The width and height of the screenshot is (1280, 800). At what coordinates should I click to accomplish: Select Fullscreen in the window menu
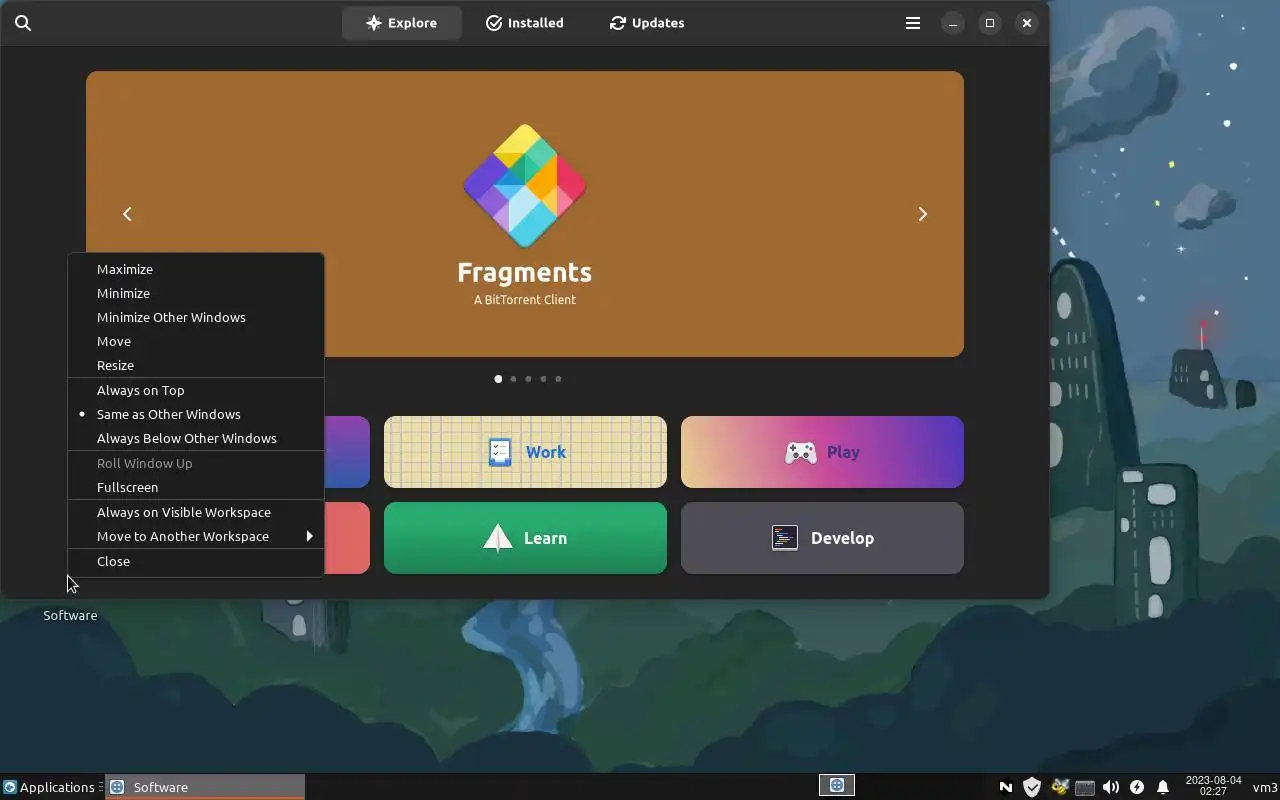click(x=196, y=487)
